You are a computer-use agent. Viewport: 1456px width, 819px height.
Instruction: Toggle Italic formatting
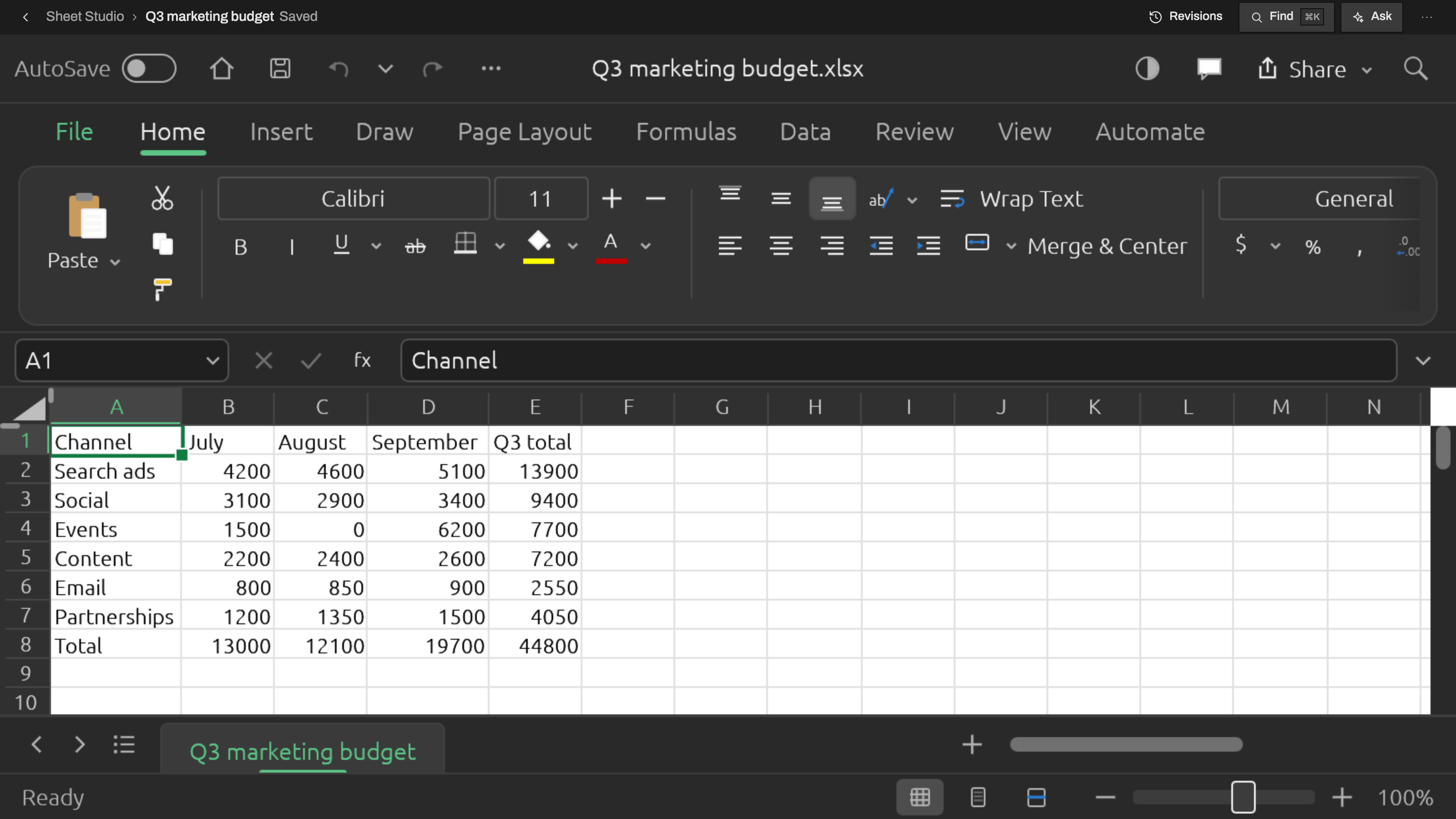point(292,247)
